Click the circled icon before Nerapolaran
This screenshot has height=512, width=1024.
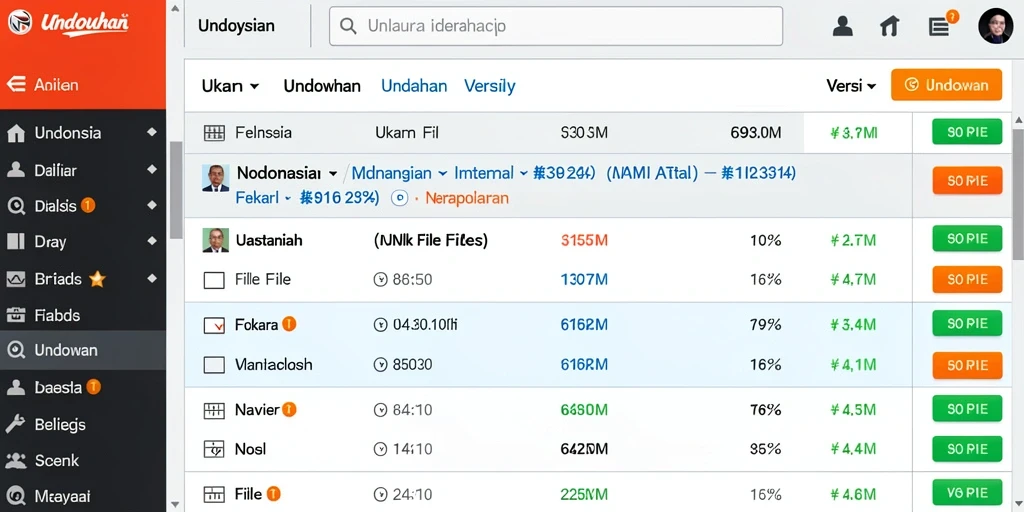400,198
